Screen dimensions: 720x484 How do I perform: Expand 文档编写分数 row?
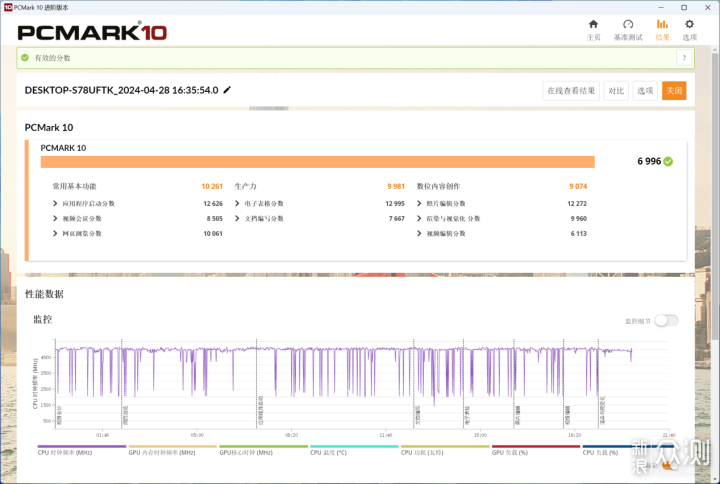point(237,219)
